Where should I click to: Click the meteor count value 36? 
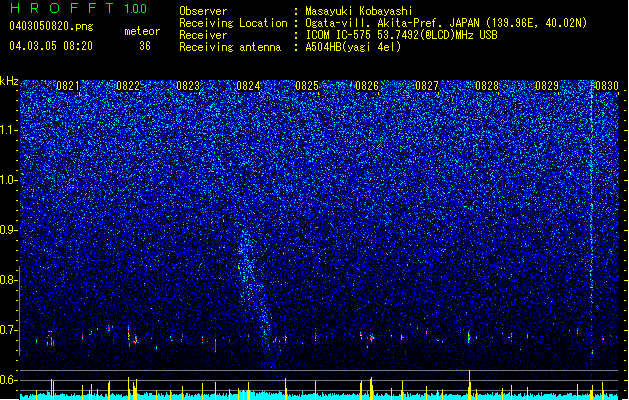(x=145, y=46)
